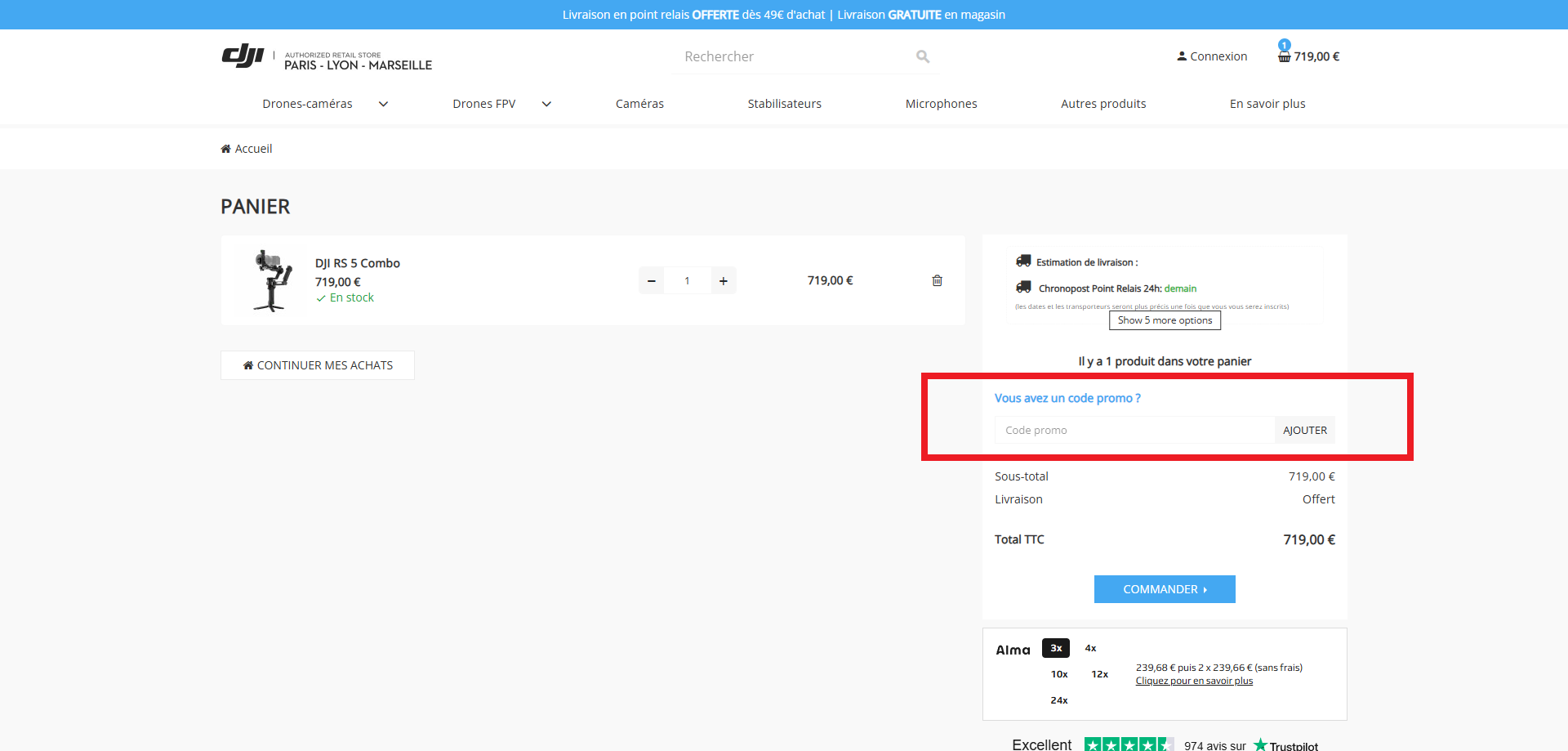Click 'Vous avez un code promo ?' text

1067,398
